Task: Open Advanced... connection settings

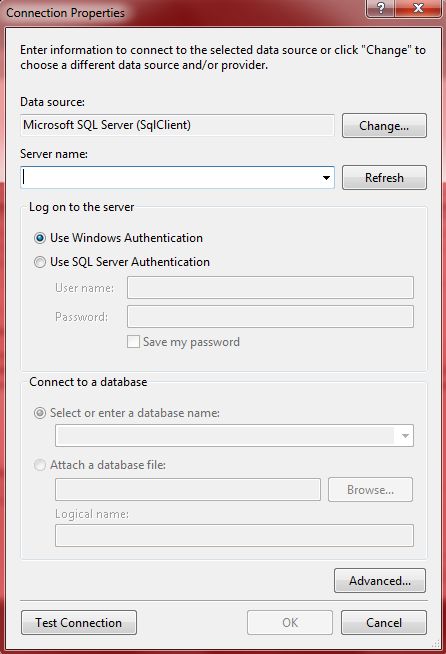Action: click(x=380, y=581)
